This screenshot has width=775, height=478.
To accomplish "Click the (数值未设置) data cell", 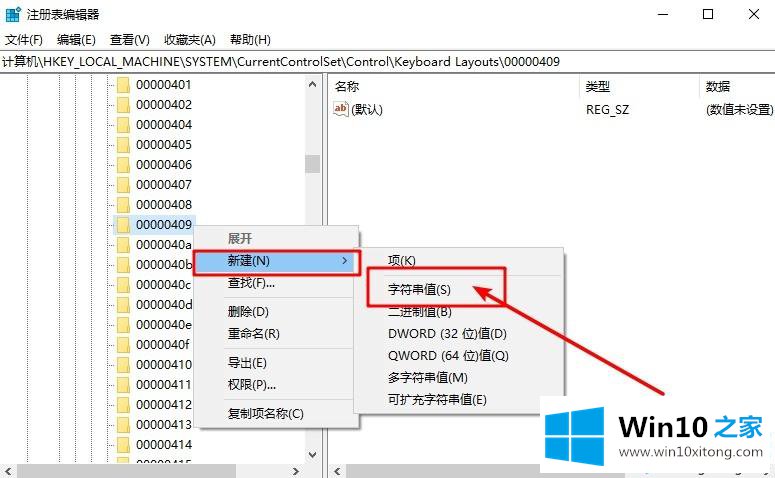I will (x=739, y=109).
